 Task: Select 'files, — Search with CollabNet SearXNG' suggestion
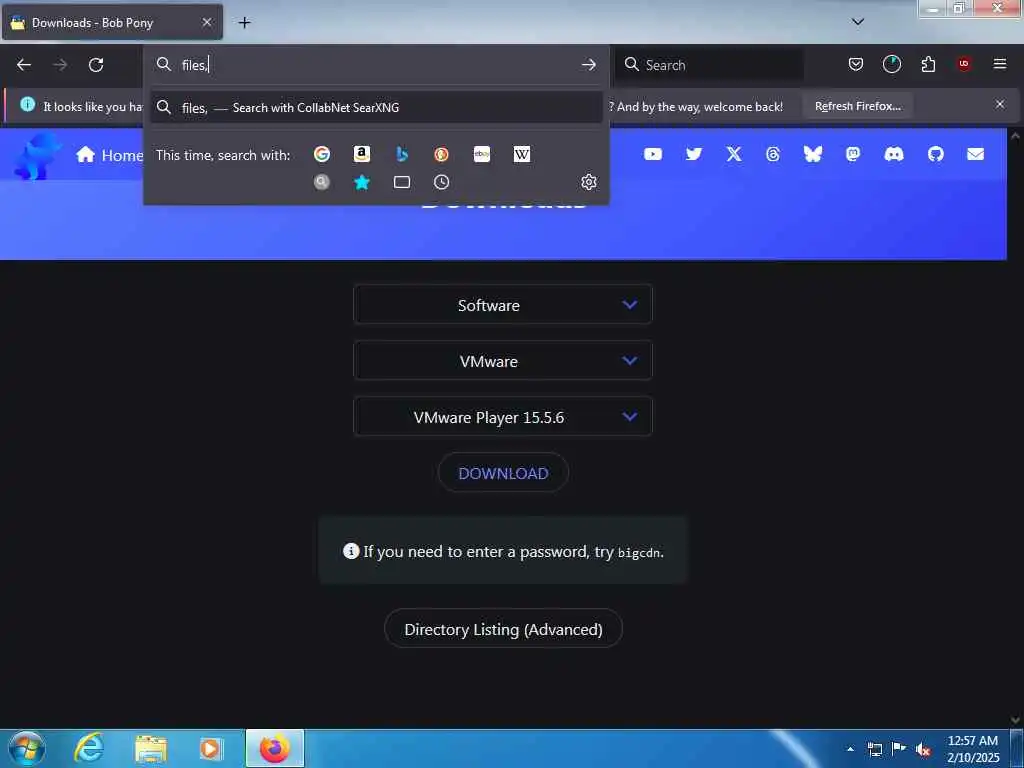[x=376, y=108]
